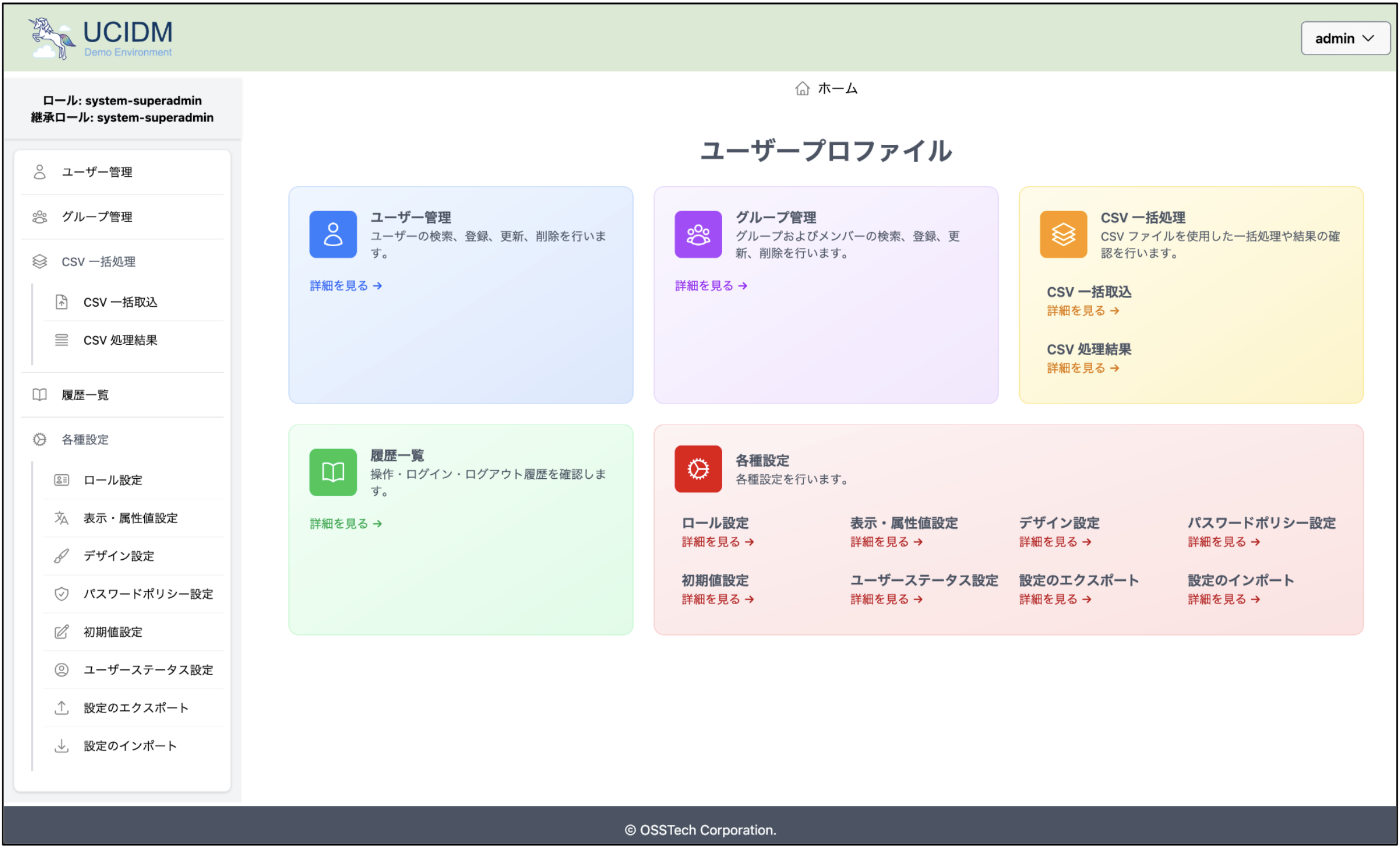This screenshot has height=847, width=1400.
Task: Click the purple group icon on グループ管理 card
Action: 698,234
